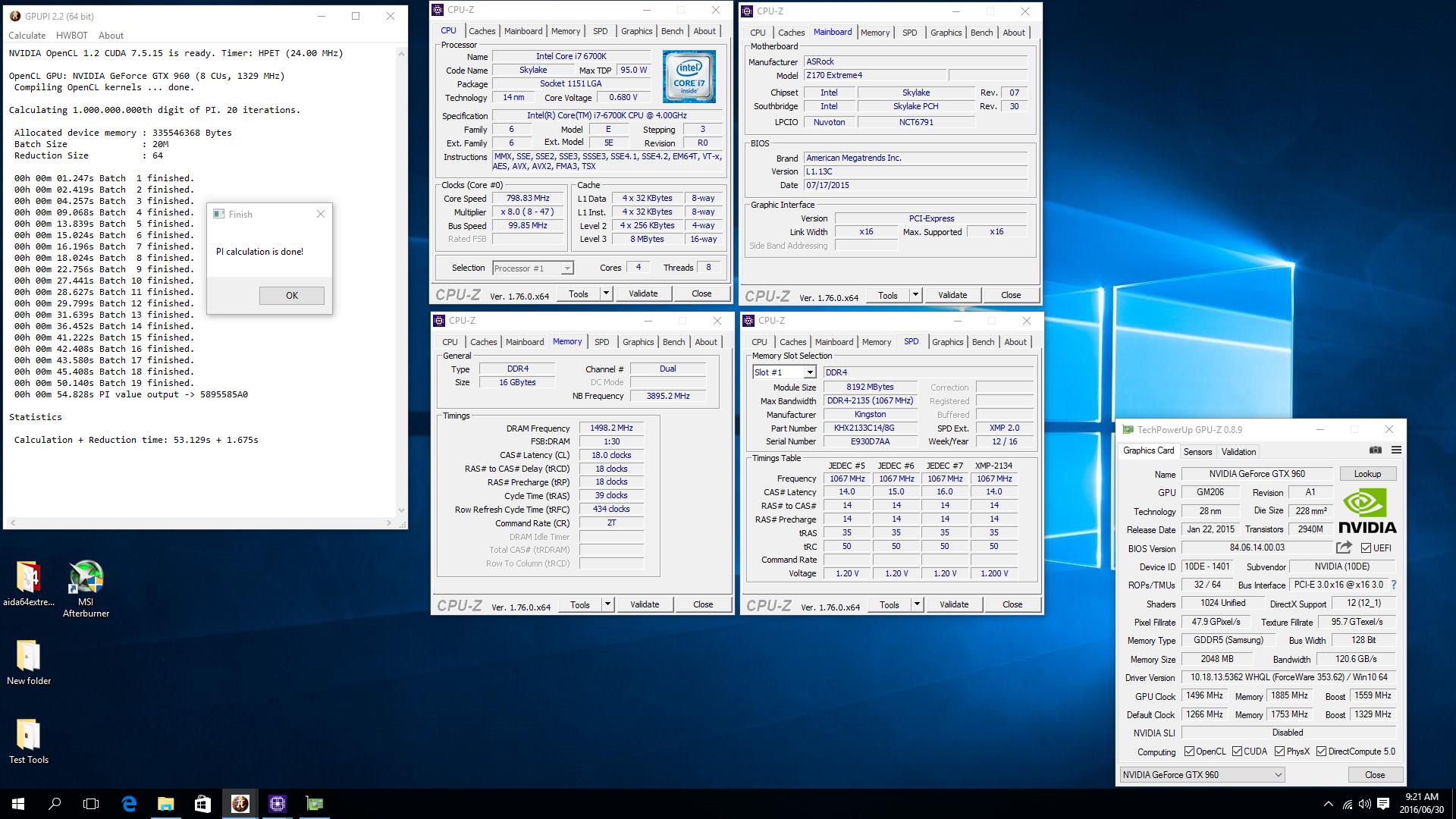Toggle the OpenCL computing checkbox
Image resolution: width=1456 pixels, height=819 pixels.
pyautogui.click(x=1190, y=752)
